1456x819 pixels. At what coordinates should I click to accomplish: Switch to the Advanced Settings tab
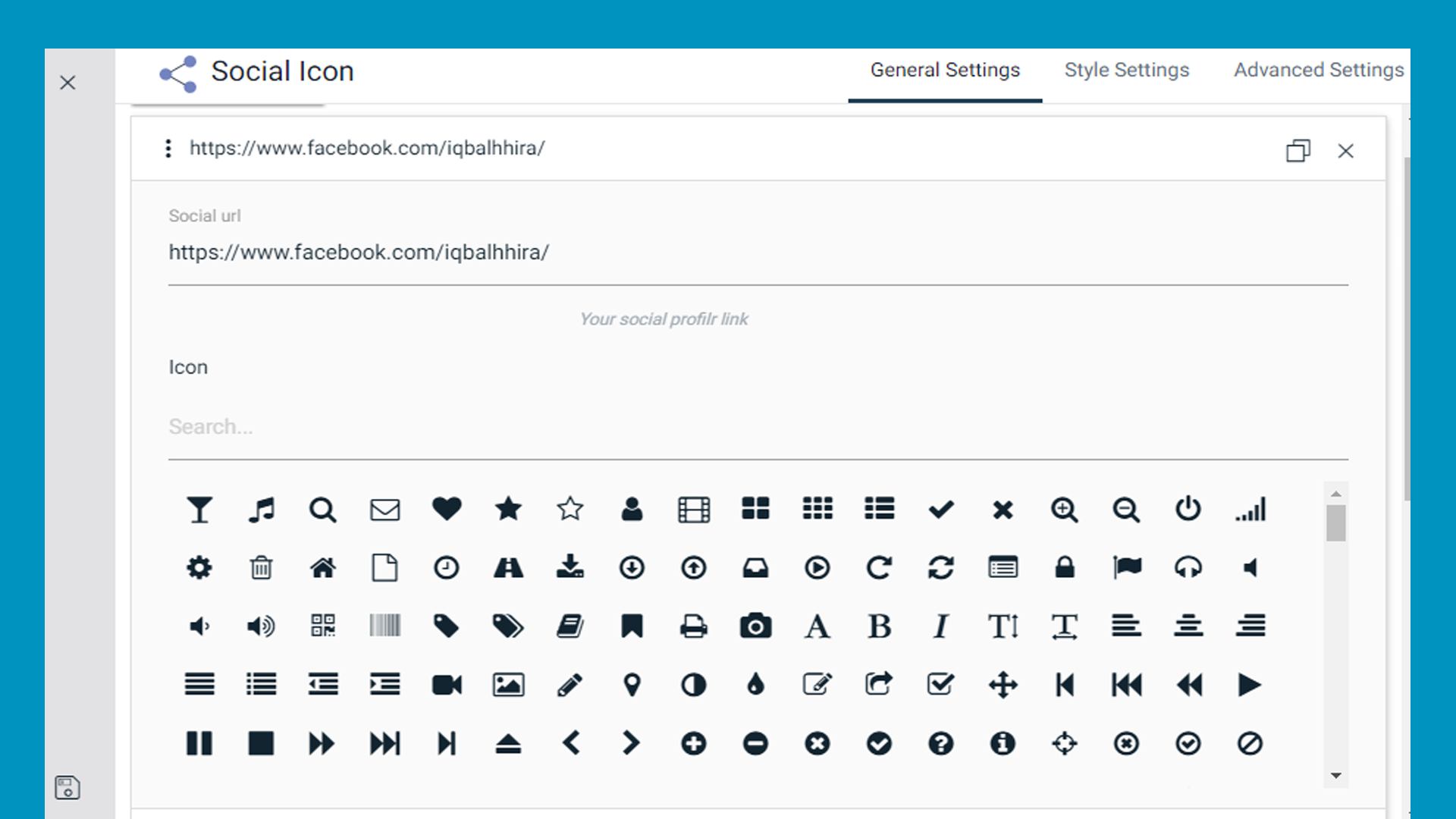[x=1318, y=71]
